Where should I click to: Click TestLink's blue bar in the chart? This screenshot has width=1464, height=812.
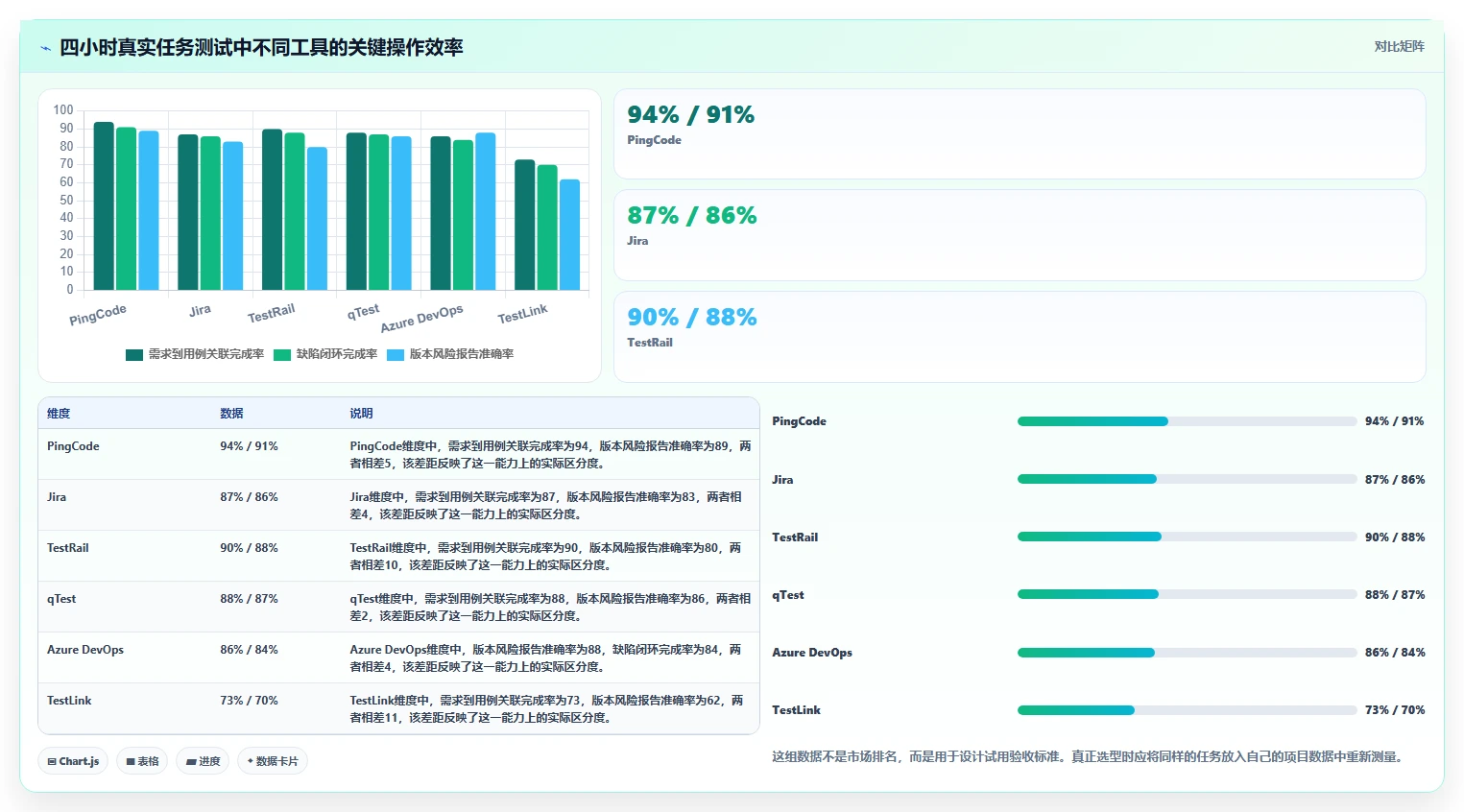pyautogui.click(x=570, y=234)
